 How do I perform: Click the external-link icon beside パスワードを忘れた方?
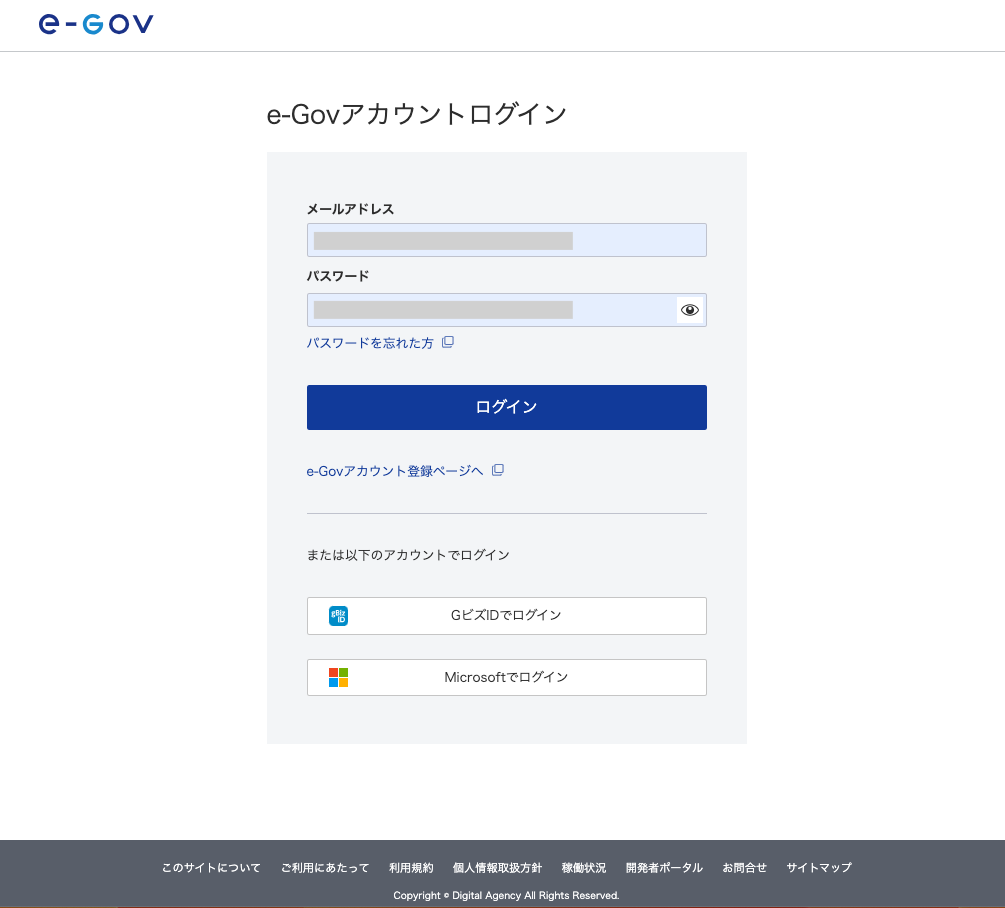pos(448,342)
